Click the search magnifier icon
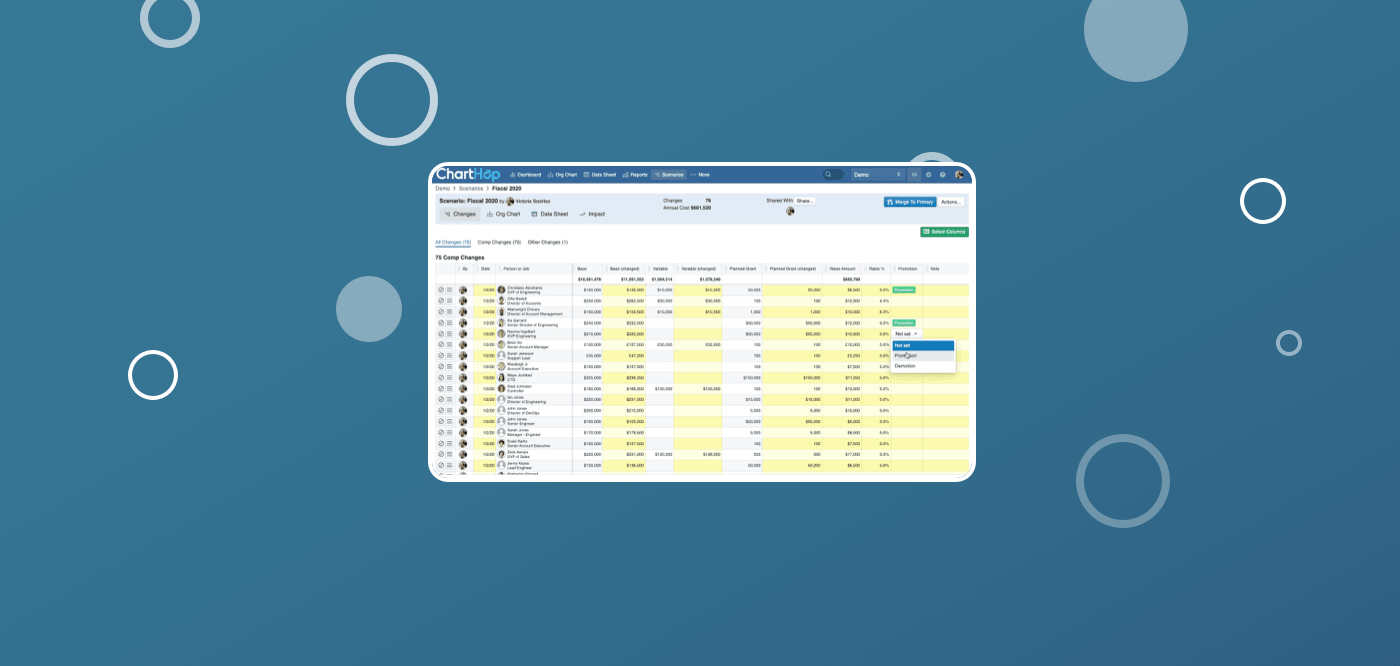 (x=828, y=174)
